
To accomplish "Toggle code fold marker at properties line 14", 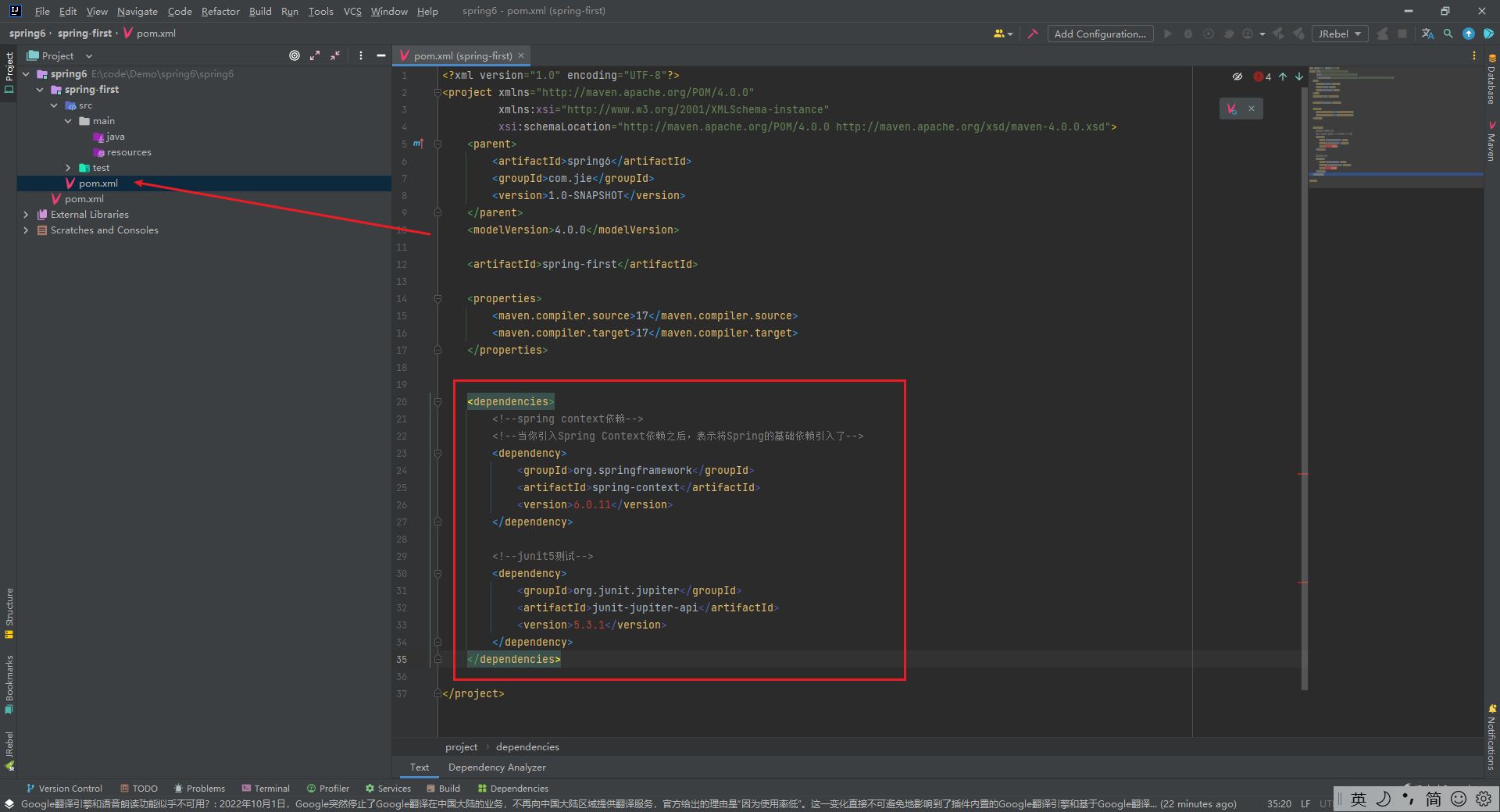I will (x=437, y=298).
